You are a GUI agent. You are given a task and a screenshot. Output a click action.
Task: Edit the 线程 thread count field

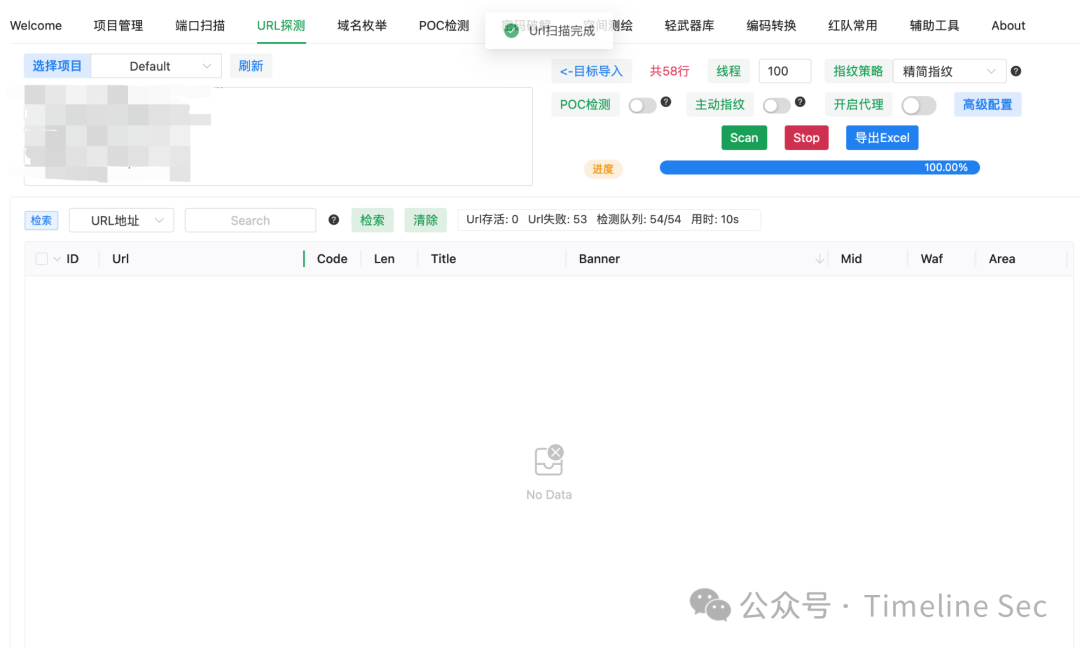point(785,71)
